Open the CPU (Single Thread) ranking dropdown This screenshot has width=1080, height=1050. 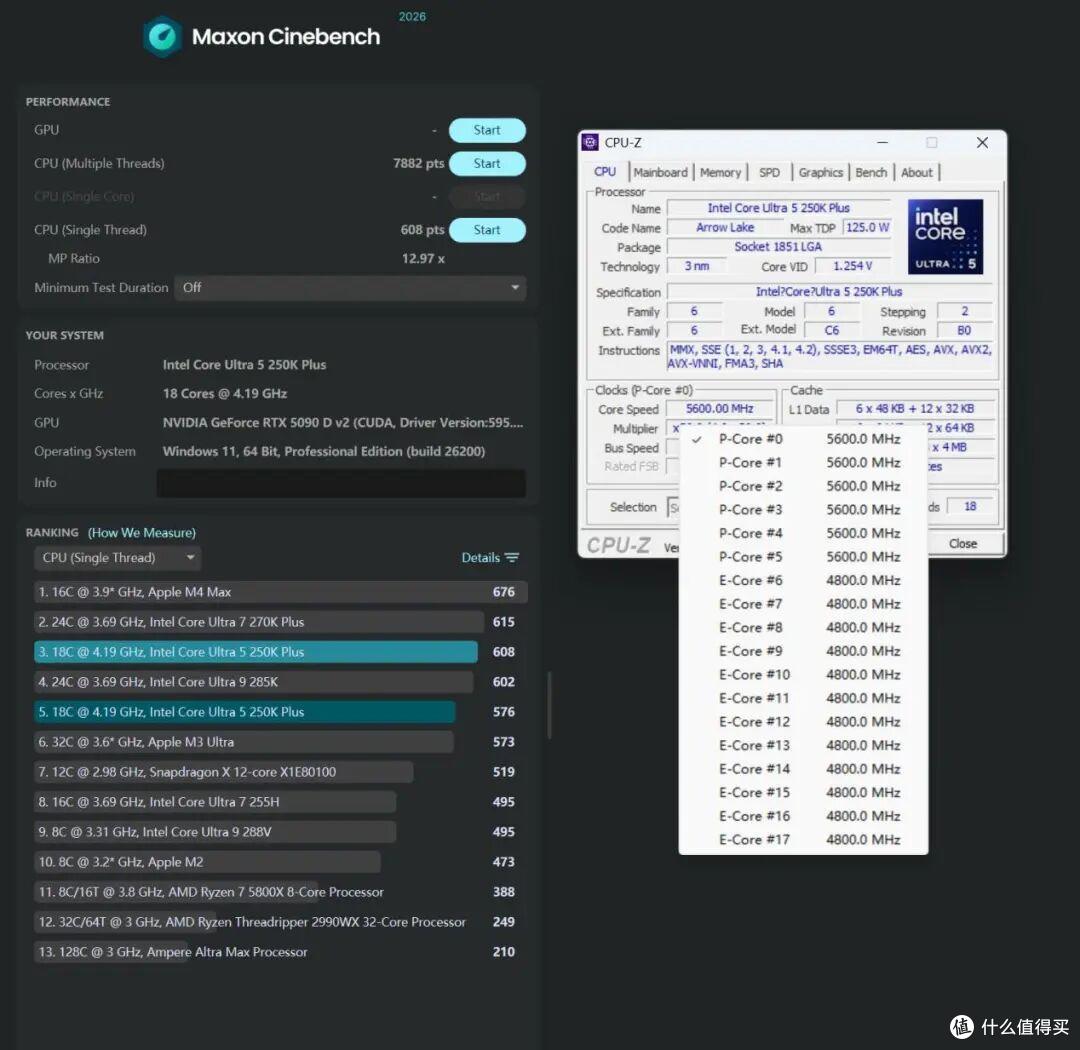coord(118,557)
